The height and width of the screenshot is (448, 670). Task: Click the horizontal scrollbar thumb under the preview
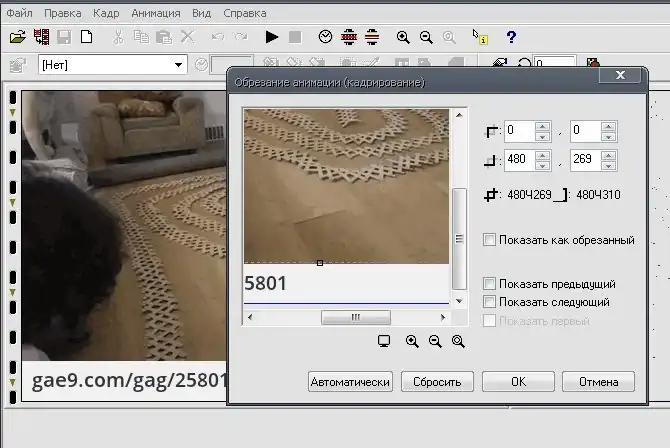point(355,317)
